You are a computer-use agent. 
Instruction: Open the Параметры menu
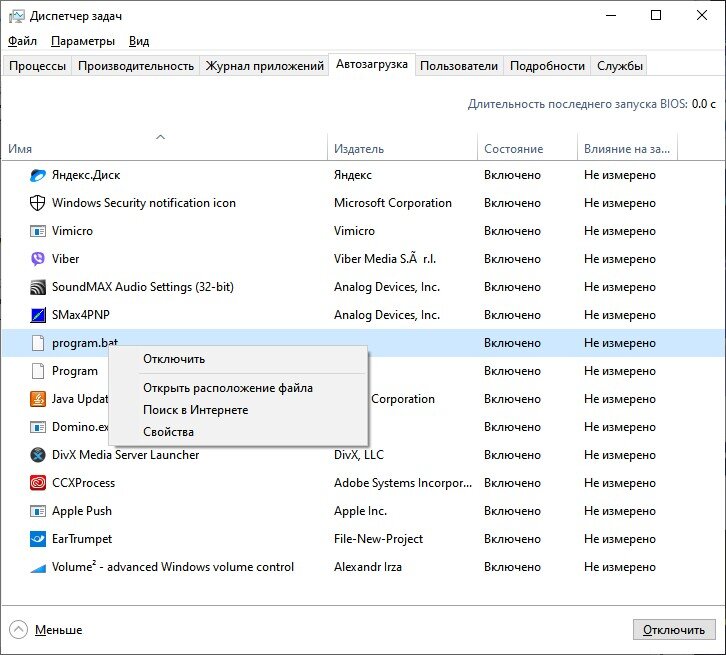coord(83,41)
